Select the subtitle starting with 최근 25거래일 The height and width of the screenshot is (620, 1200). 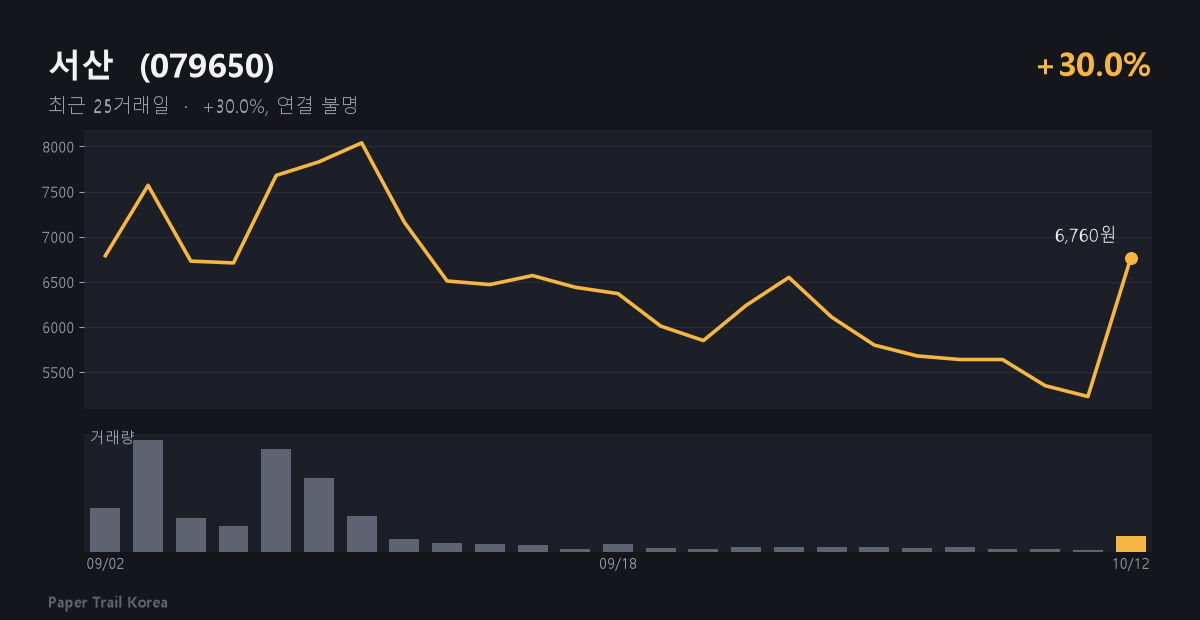pos(203,105)
